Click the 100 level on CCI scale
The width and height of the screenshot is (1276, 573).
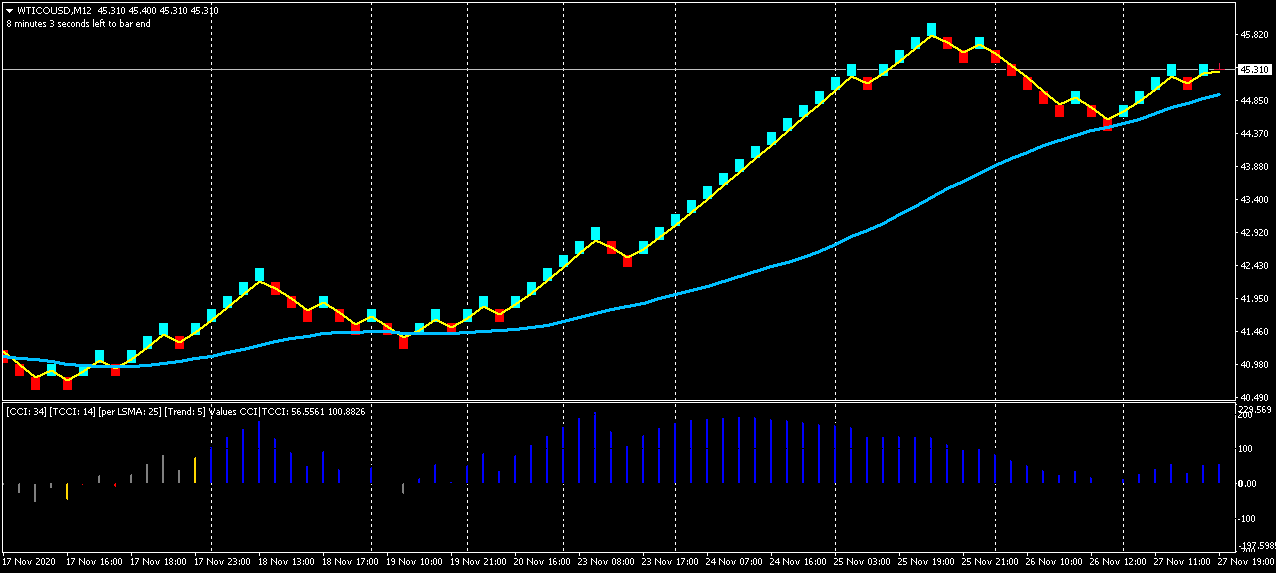(x=1246, y=449)
